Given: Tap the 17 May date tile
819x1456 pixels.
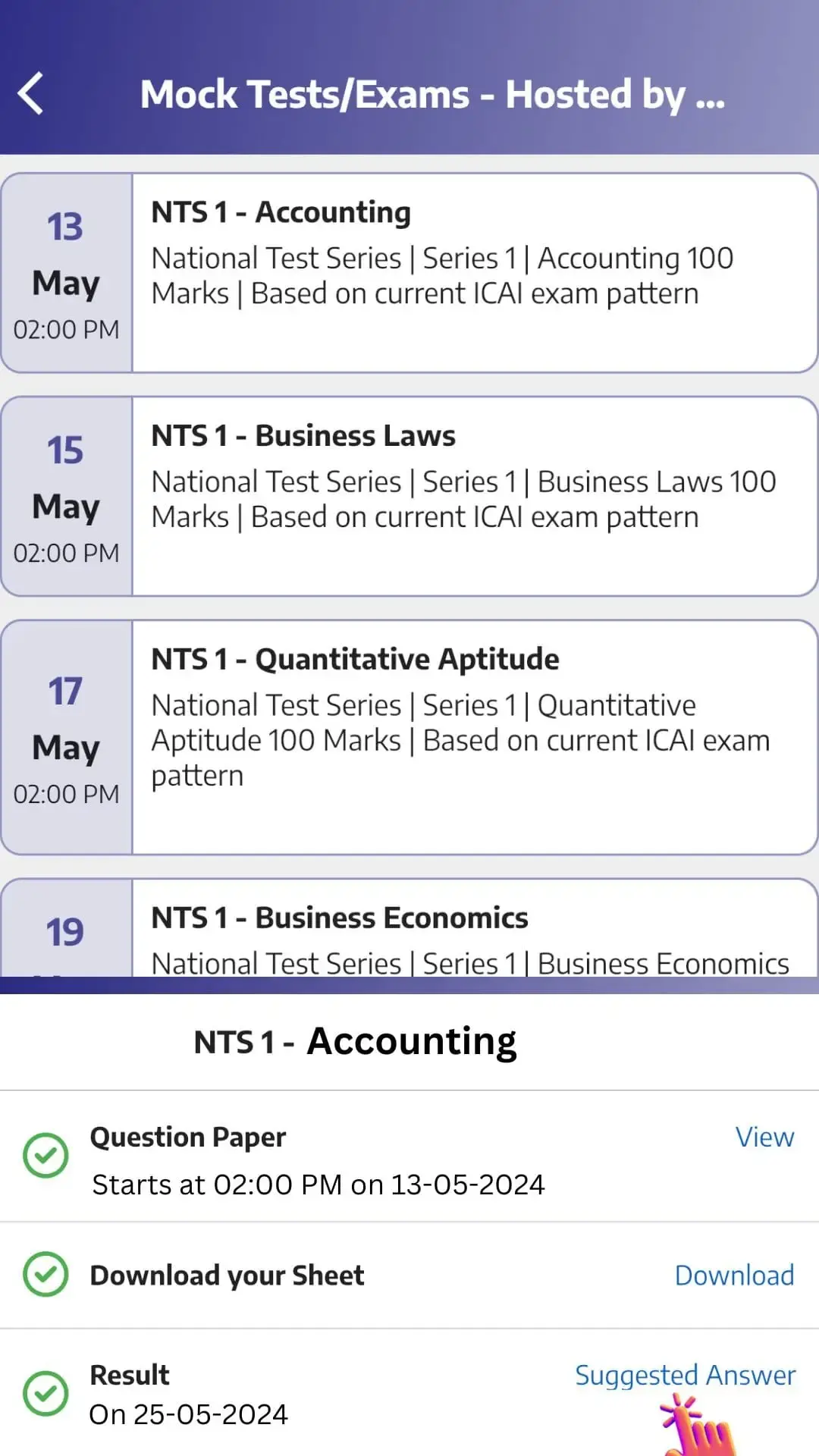Looking at the screenshot, I should point(67,737).
